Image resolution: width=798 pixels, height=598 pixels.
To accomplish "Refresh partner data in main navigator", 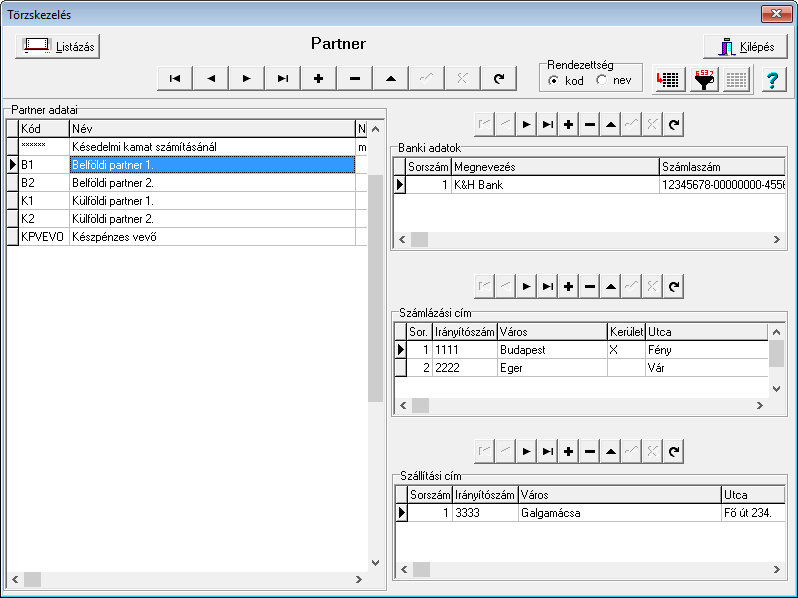I will pos(499,78).
